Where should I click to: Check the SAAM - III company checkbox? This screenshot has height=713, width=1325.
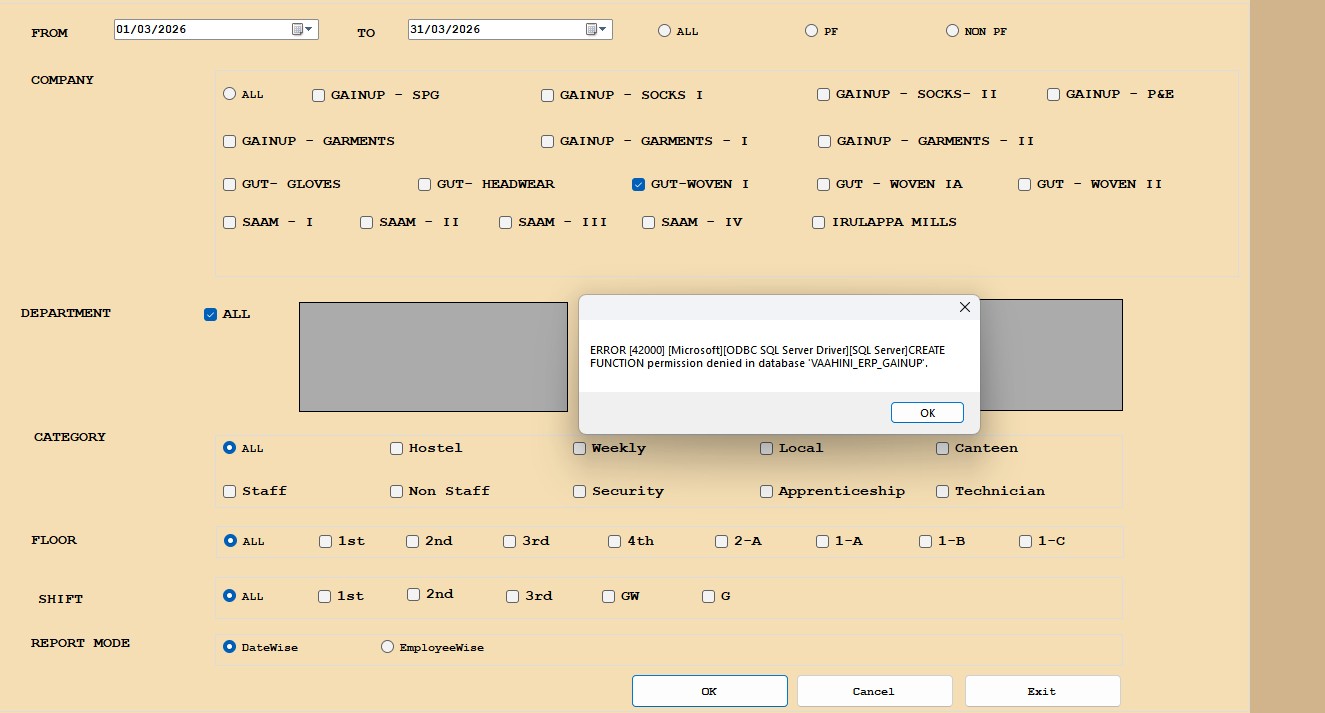(505, 222)
